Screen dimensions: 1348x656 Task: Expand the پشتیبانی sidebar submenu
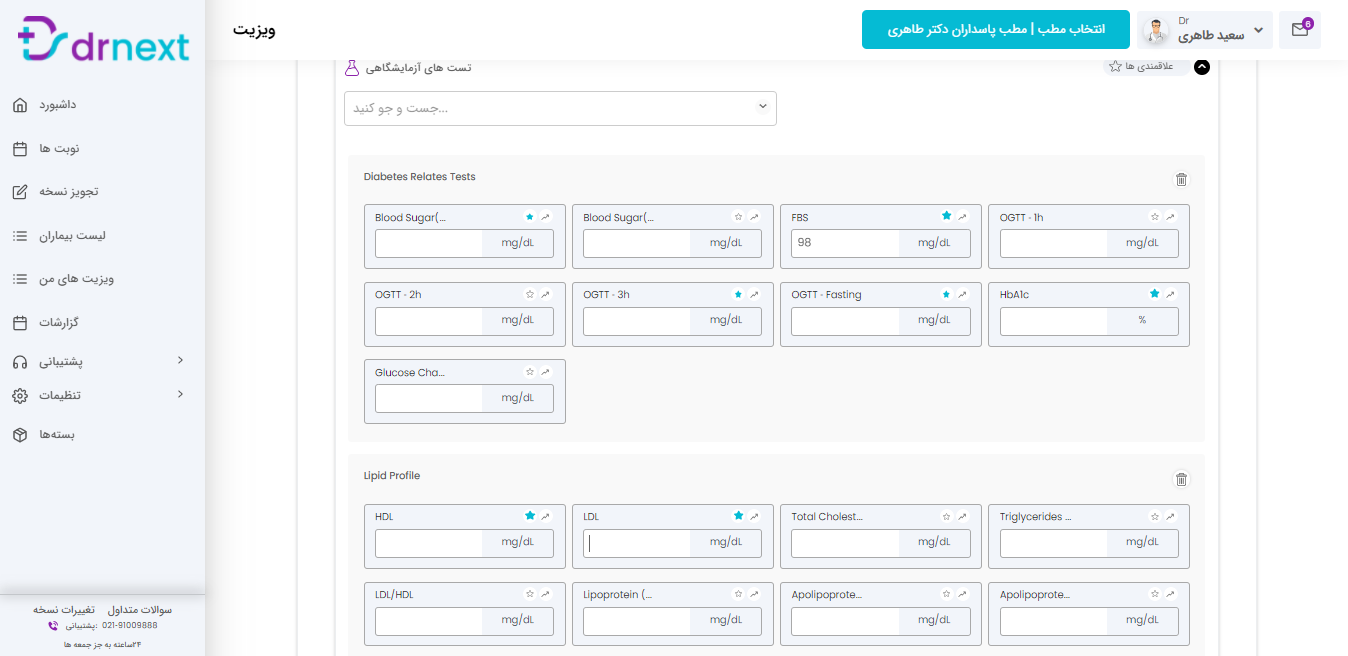point(180,360)
